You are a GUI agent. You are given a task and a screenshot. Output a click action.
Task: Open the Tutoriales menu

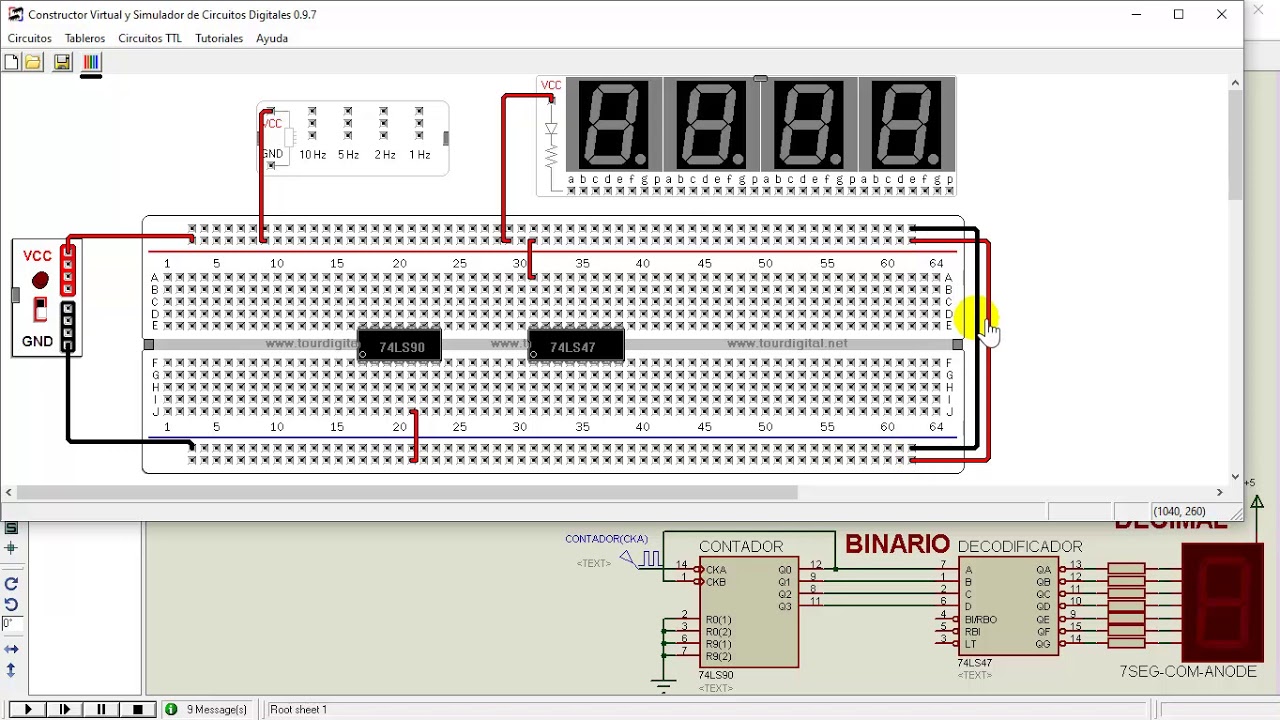pos(219,38)
